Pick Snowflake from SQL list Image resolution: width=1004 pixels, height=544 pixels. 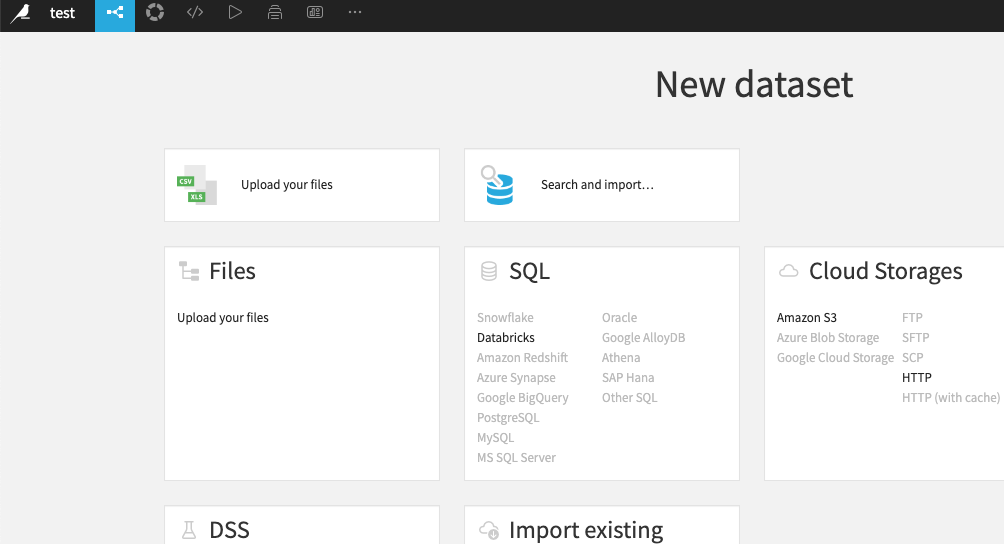(505, 318)
